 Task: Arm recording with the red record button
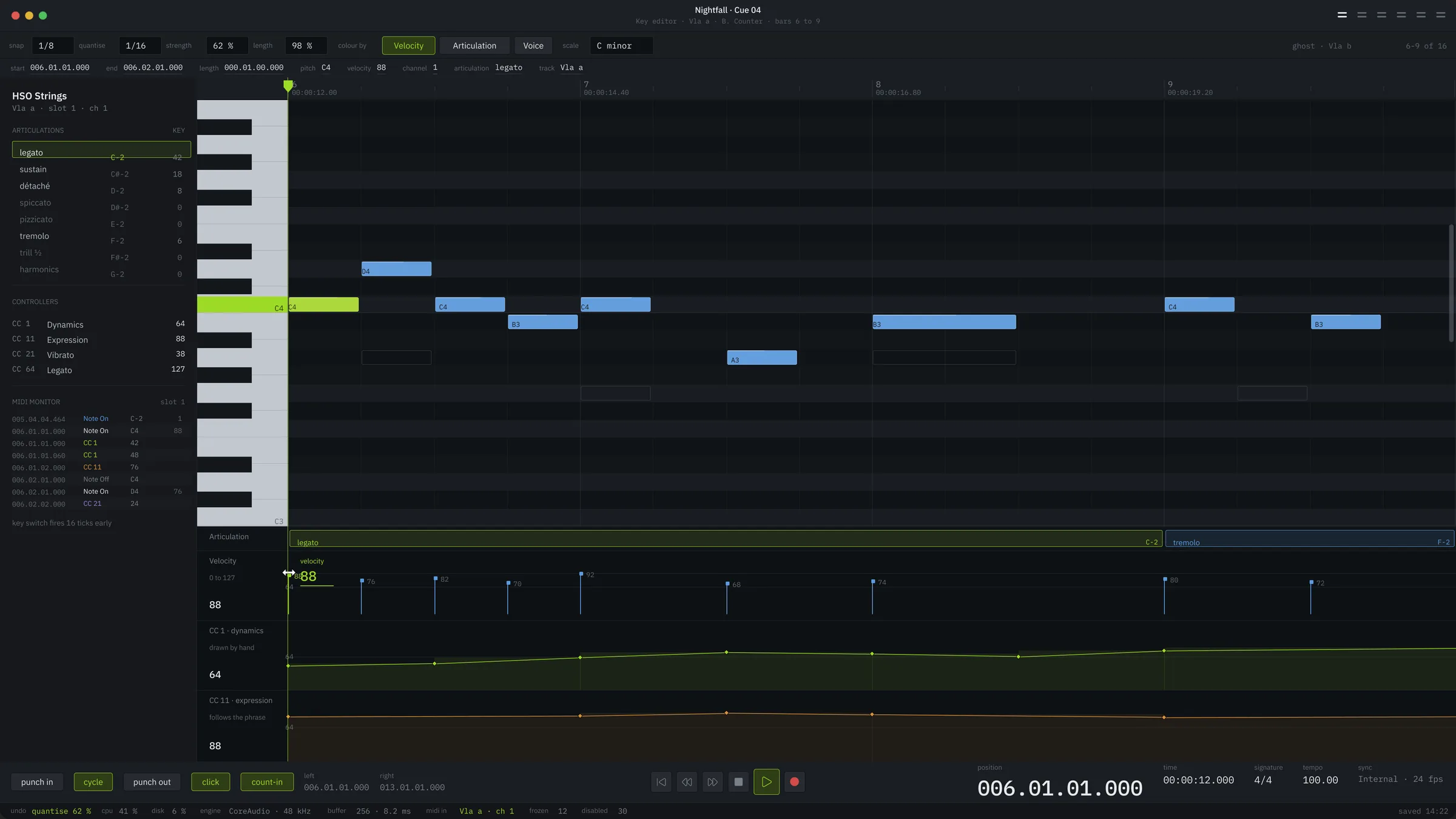[794, 782]
